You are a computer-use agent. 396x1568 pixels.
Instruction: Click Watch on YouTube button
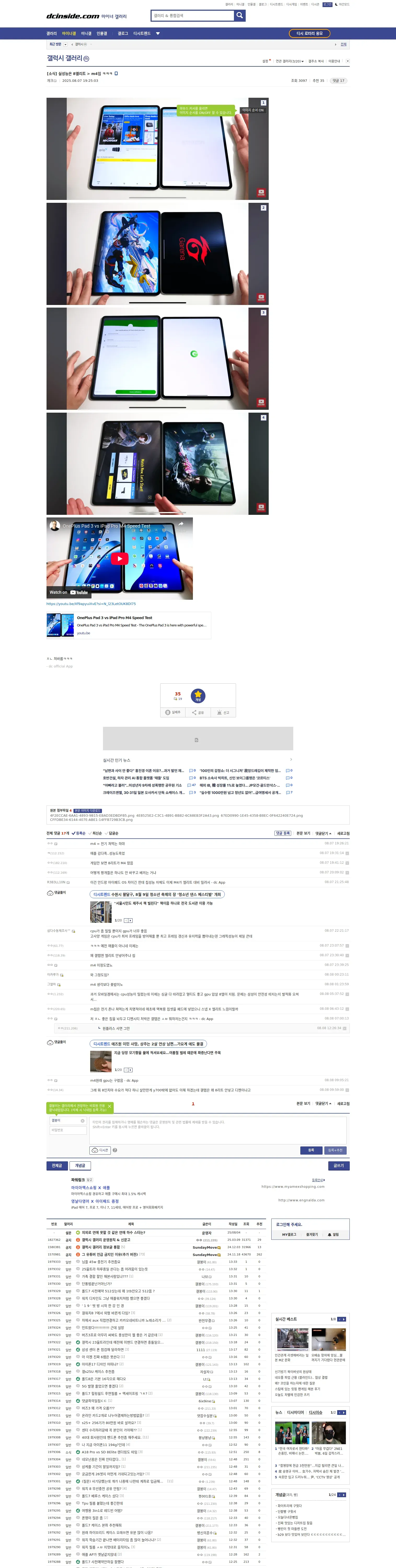tap(68, 592)
